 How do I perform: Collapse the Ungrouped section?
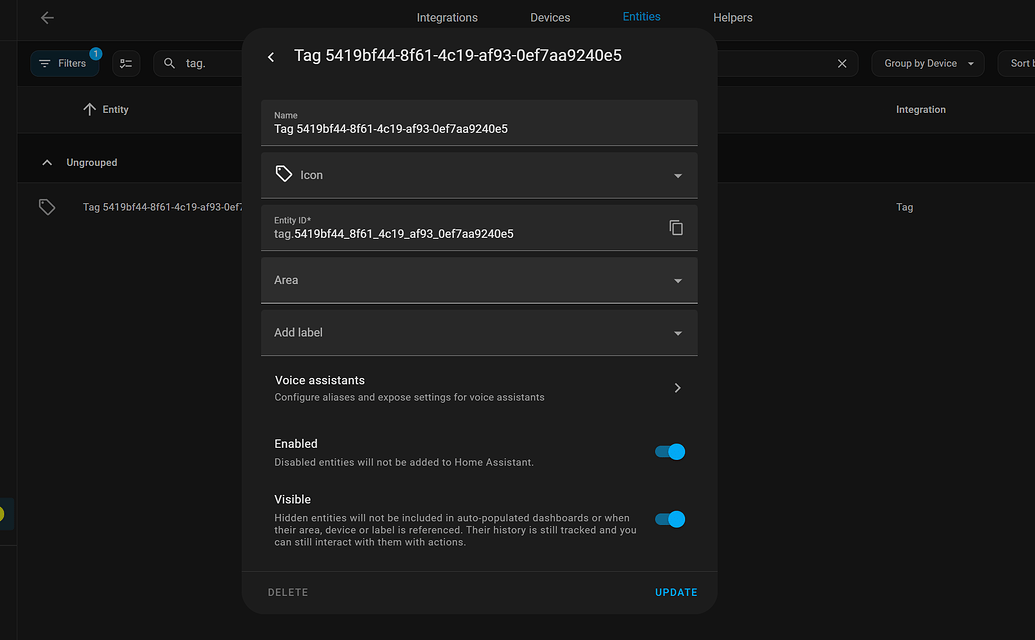pyautogui.click(x=46, y=161)
